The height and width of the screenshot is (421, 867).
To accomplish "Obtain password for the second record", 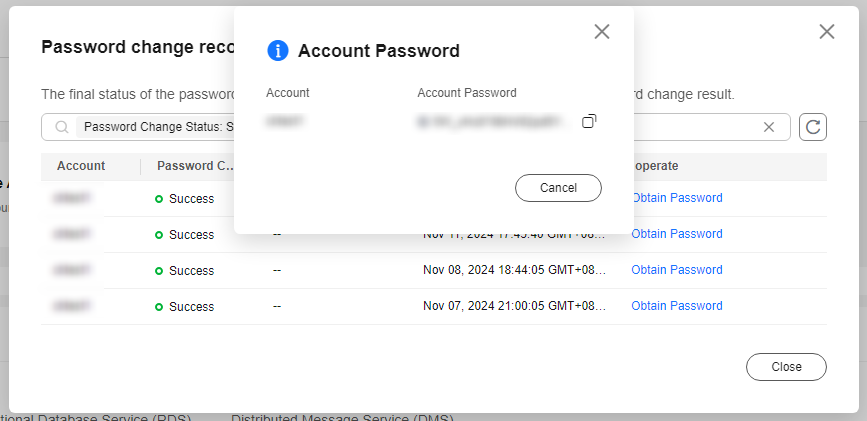I will pyautogui.click(x=677, y=234).
